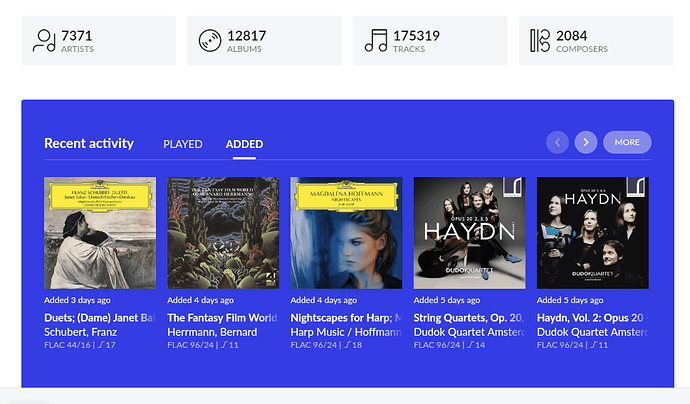
Task: Open Harp Music / Hoffmann link
Action: point(346,332)
